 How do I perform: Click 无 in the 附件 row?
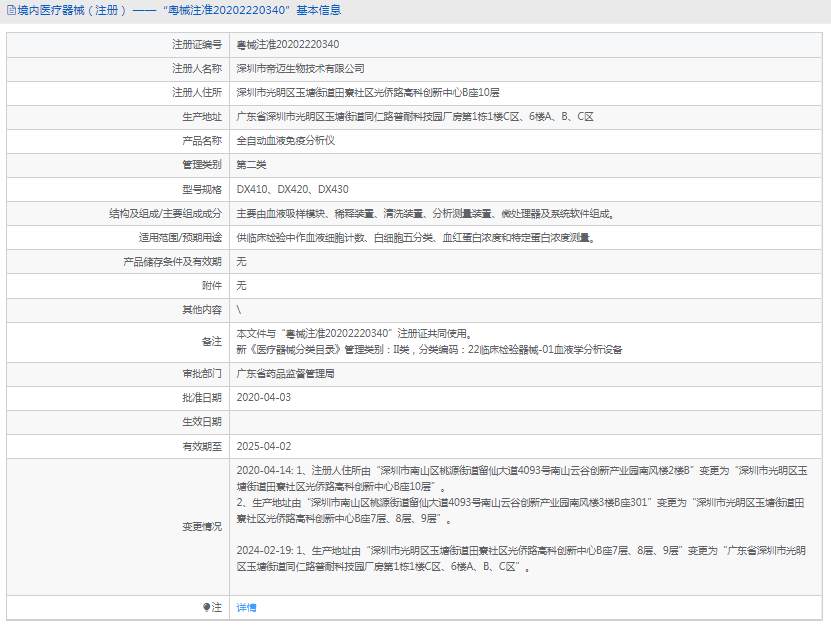(241, 286)
